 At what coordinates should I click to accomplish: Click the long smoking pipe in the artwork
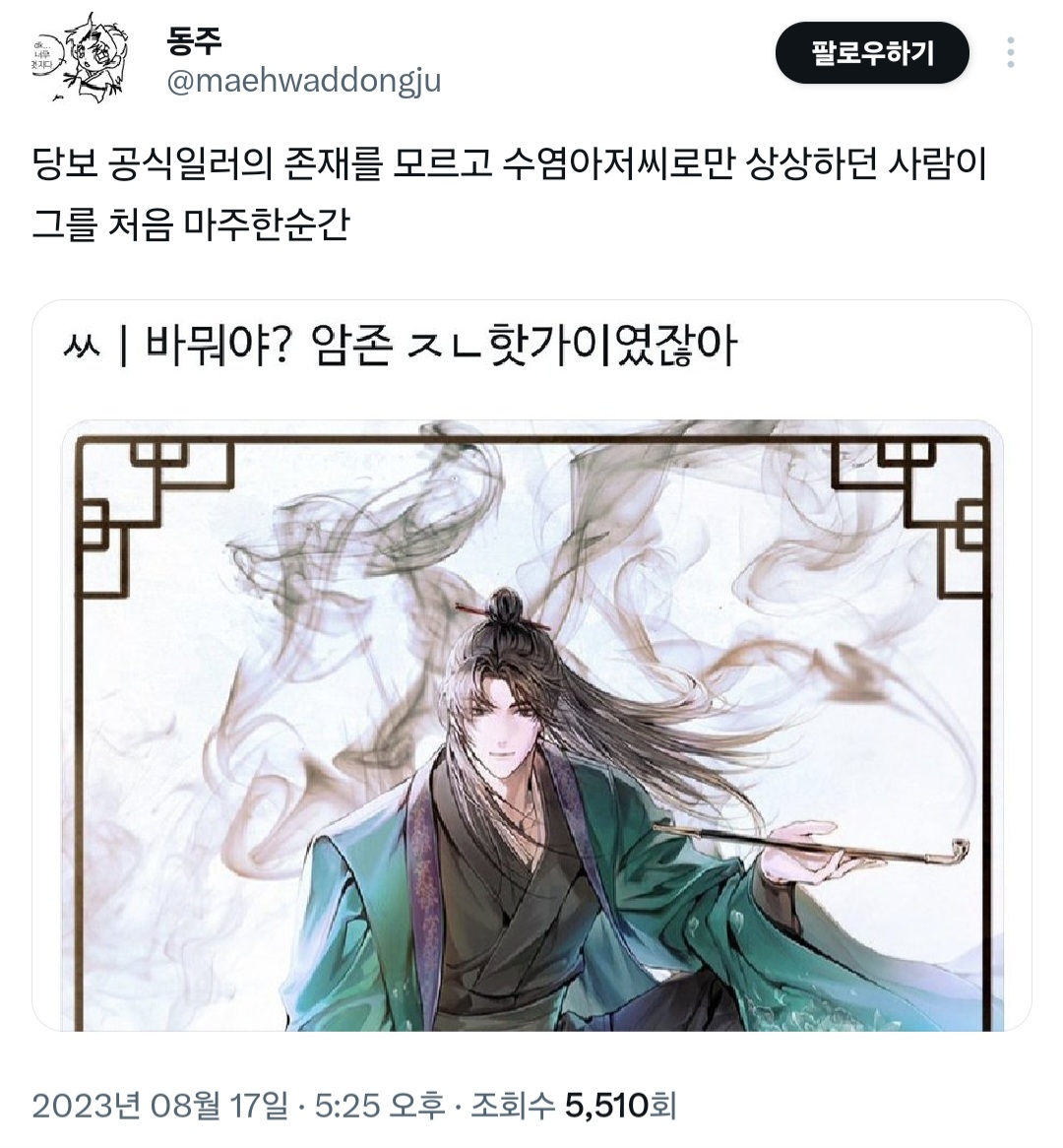tap(811, 846)
